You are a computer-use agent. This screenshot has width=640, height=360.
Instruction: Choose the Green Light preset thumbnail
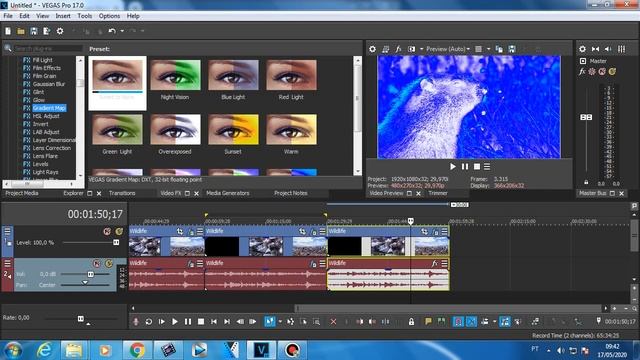pos(118,129)
